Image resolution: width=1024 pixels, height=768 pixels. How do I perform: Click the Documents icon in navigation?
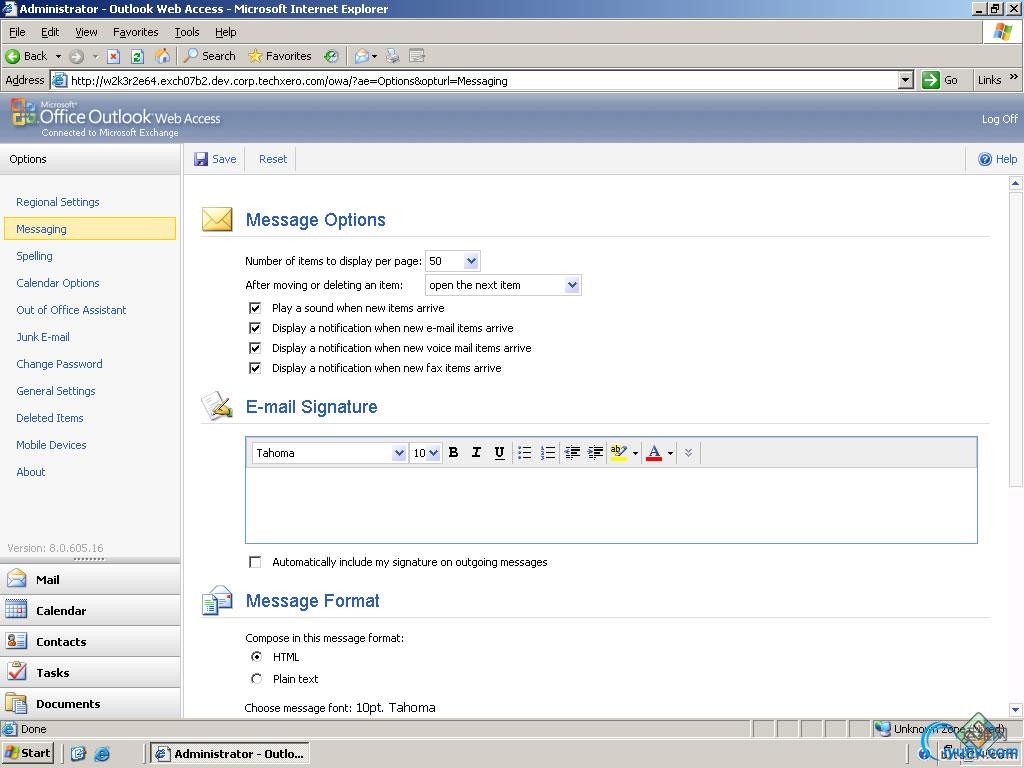(16, 703)
